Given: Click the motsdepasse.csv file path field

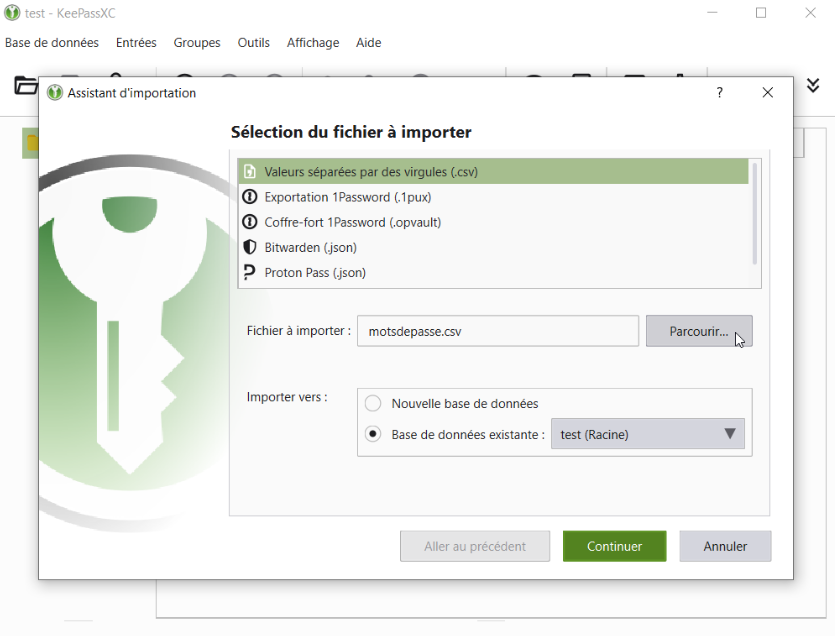Looking at the screenshot, I should coord(497,331).
